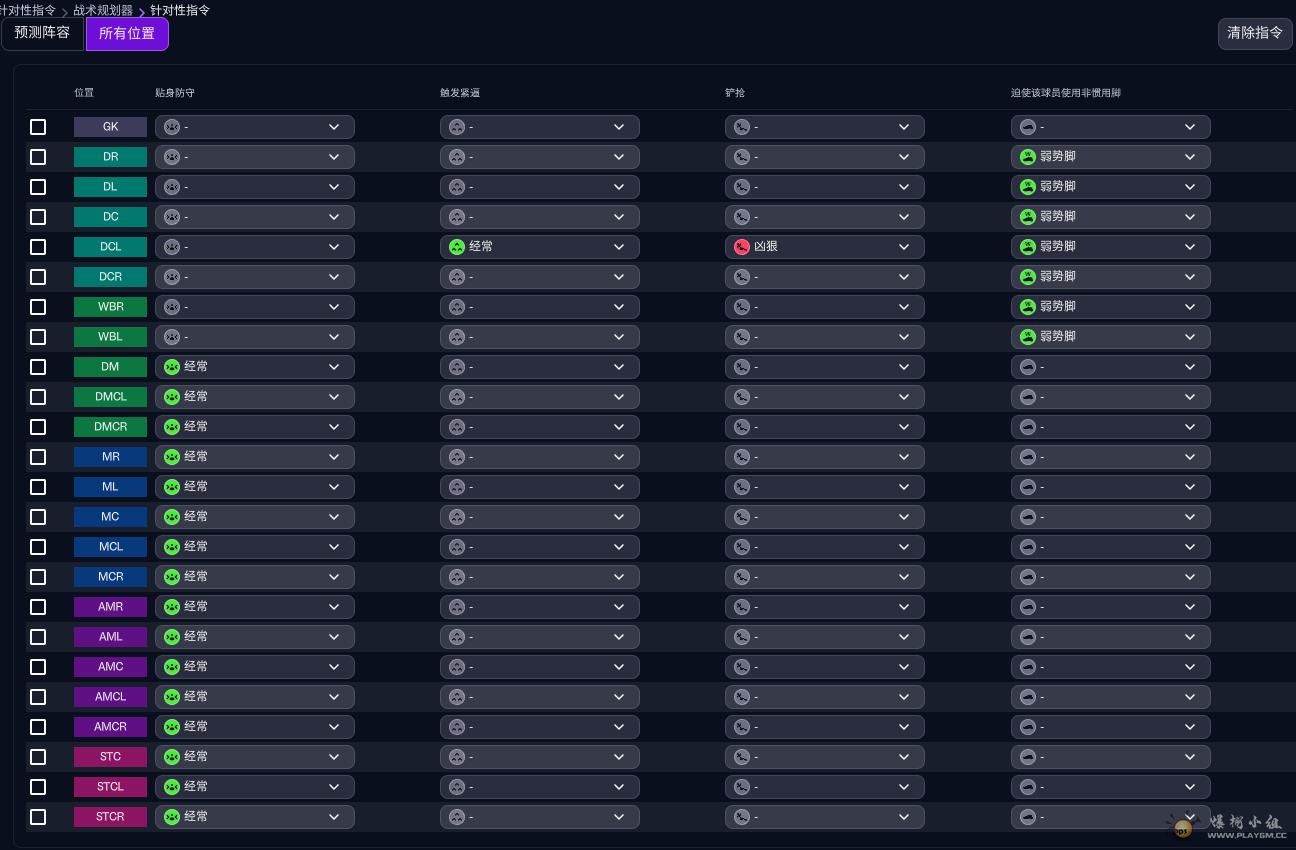Expand weaker-foot dropdown for DL row
This screenshot has height=850, width=1296.
(x=1111, y=187)
